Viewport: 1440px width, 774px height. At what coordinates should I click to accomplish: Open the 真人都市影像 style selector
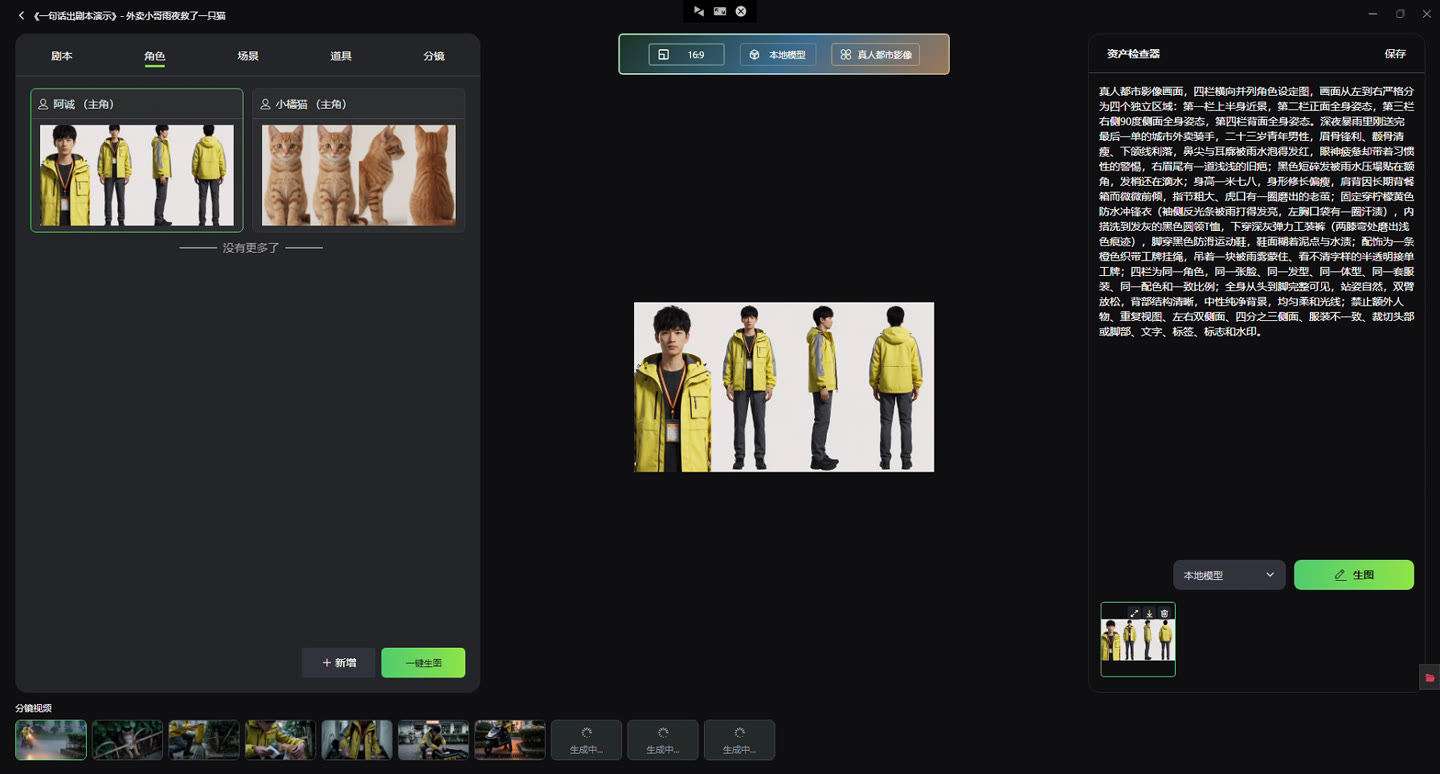tap(875, 54)
